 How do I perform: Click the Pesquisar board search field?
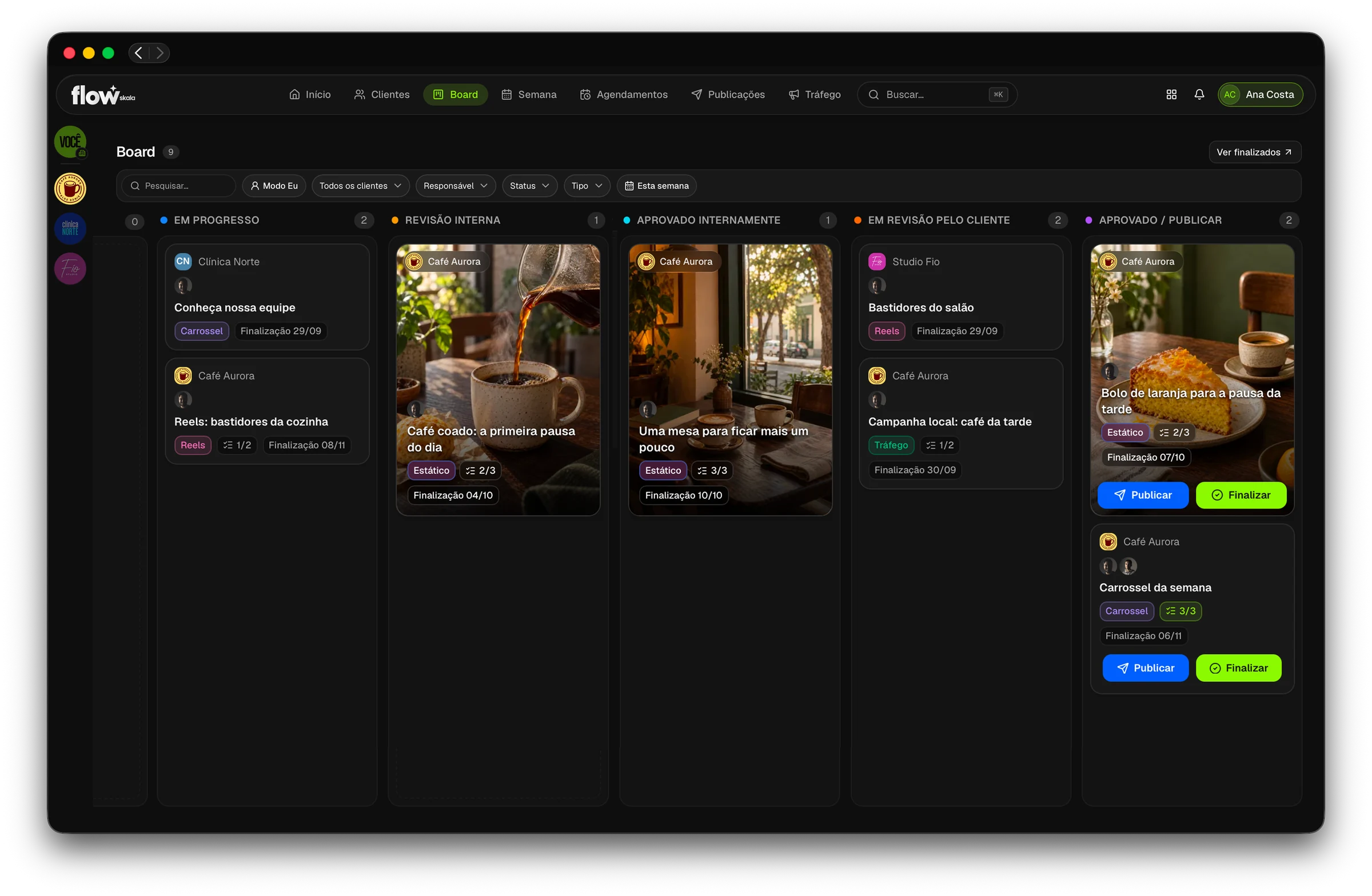point(179,186)
